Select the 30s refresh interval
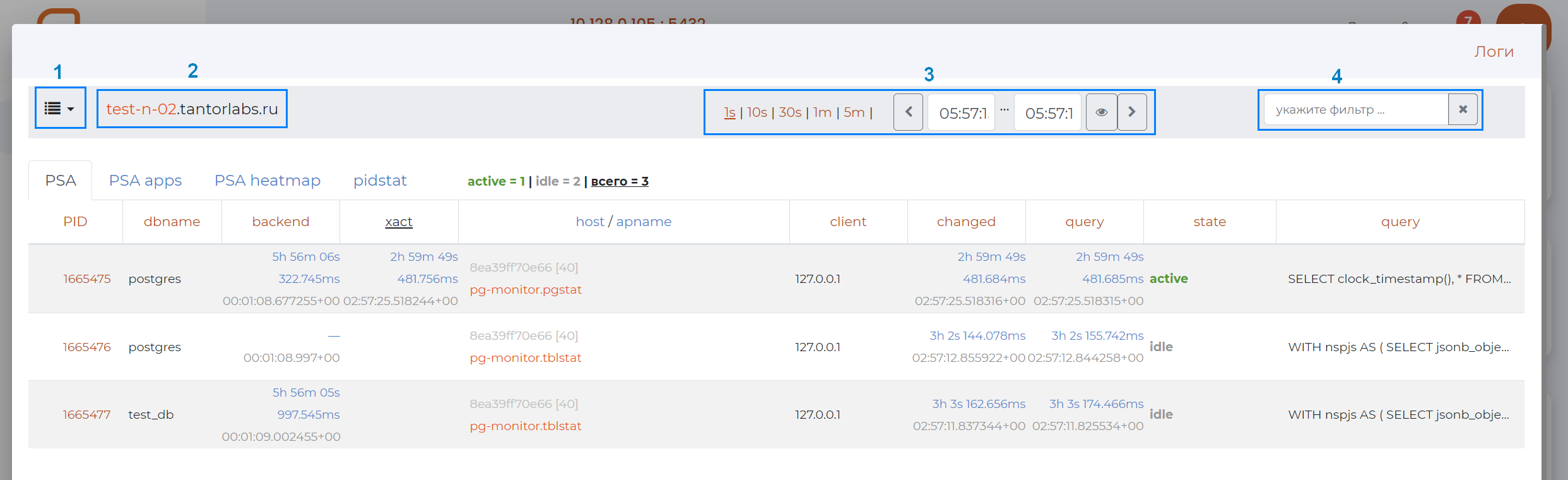Image resolution: width=1568 pixels, height=480 pixels. (x=789, y=112)
